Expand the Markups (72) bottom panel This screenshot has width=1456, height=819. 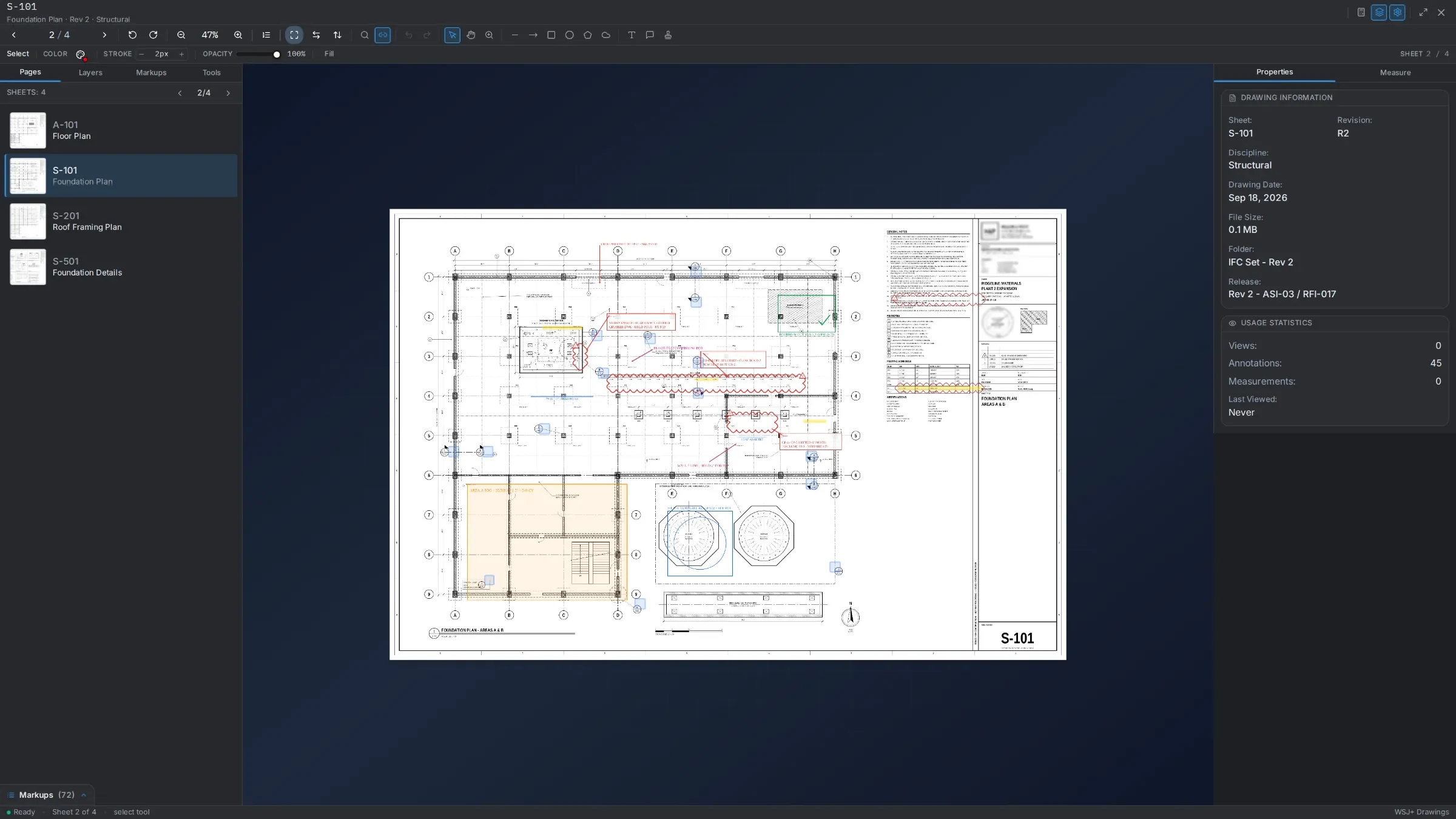47,795
